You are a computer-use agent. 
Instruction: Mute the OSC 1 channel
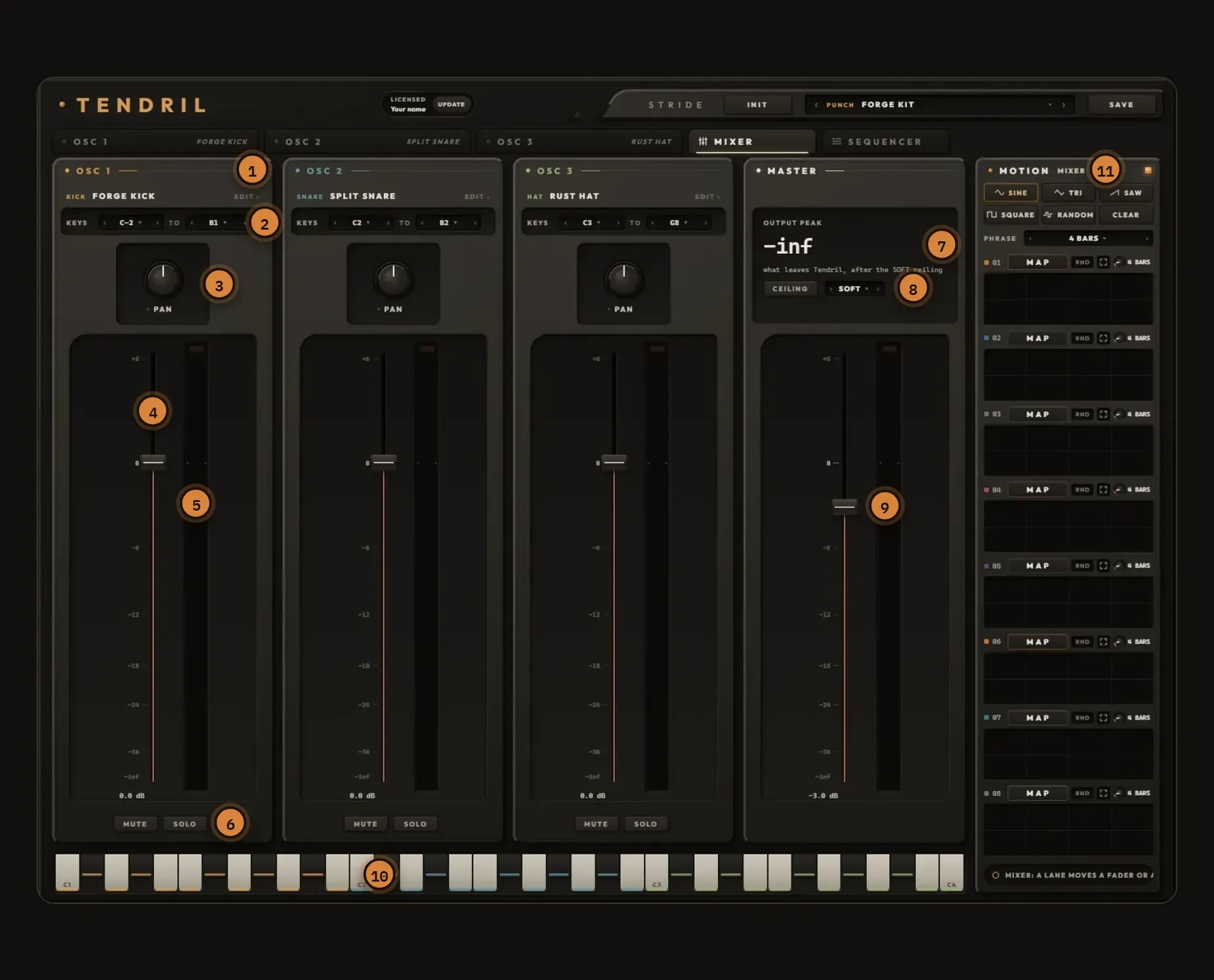(x=135, y=824)
